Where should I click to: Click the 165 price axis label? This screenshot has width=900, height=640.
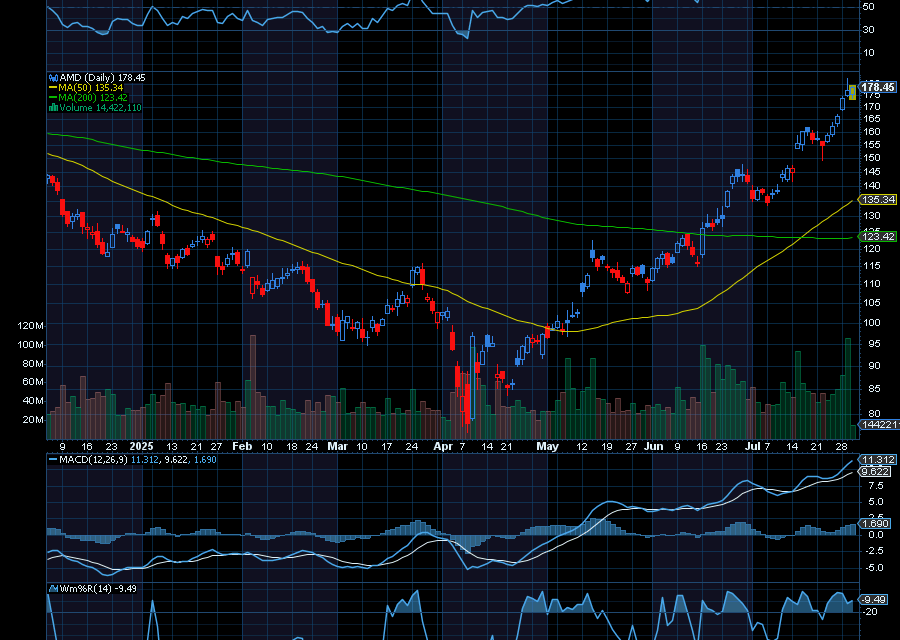pos(871,119)
